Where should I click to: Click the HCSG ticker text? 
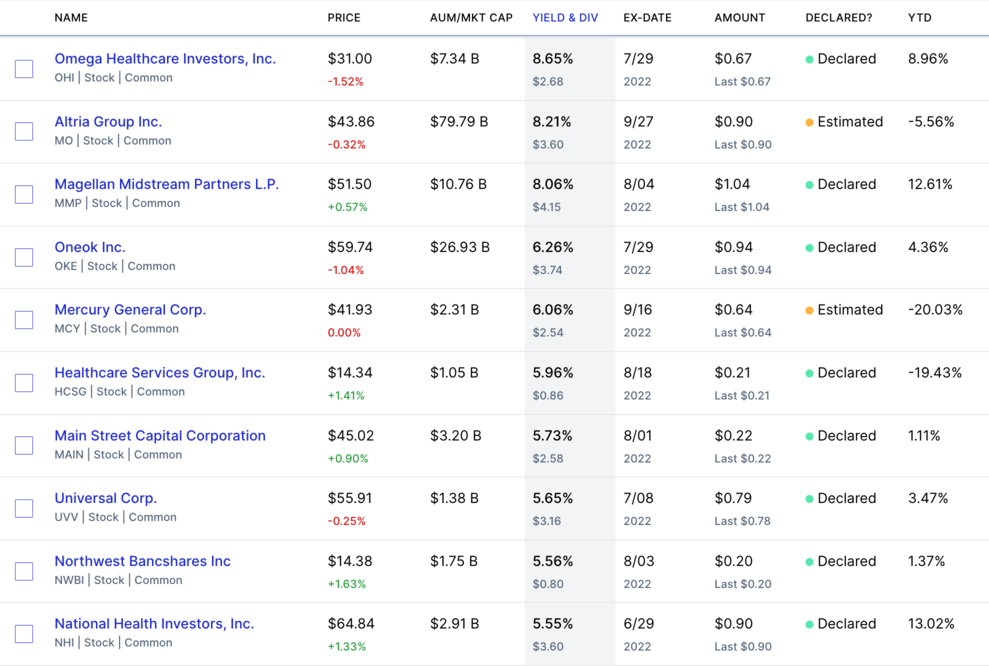[70, 392]
